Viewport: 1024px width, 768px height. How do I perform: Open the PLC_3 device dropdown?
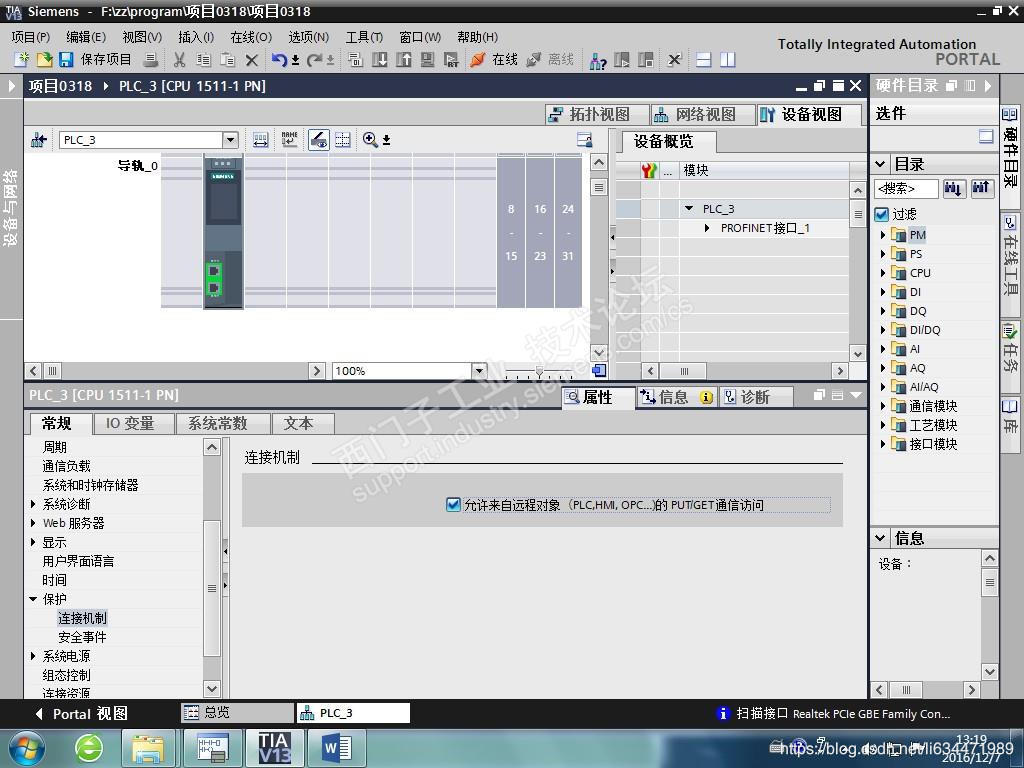click(231, 140)
